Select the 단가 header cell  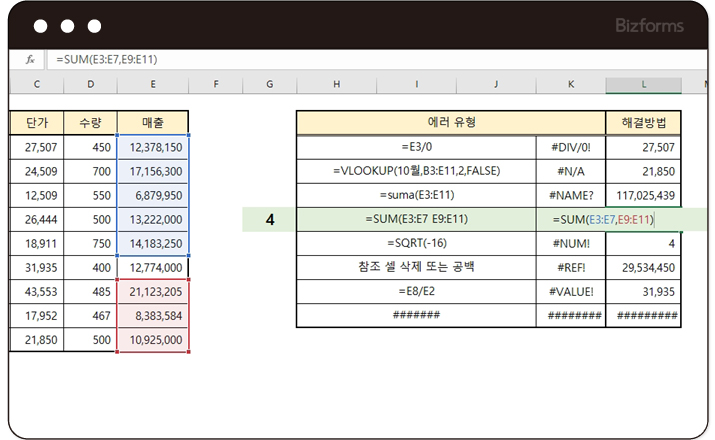[x=37, y=123]
